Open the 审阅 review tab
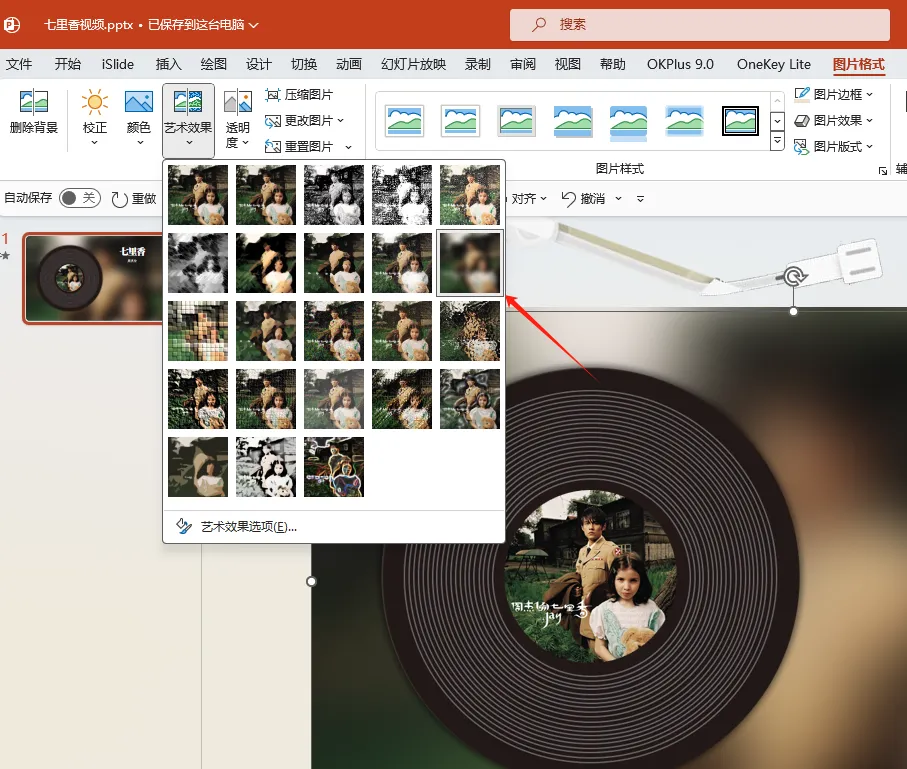This screenshot has height=769, width=907. [x=523, y=64]
